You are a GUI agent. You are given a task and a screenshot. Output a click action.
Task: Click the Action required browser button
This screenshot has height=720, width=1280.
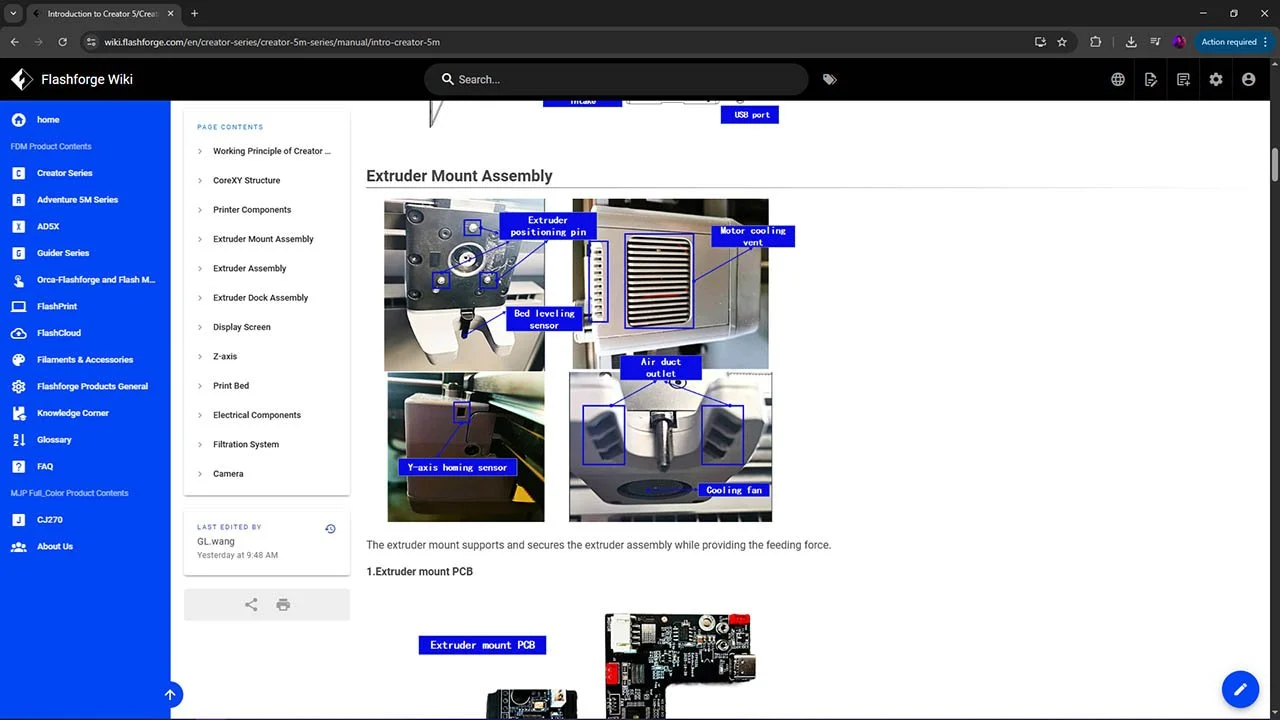pyautogui.click(x=1235, y=42)
